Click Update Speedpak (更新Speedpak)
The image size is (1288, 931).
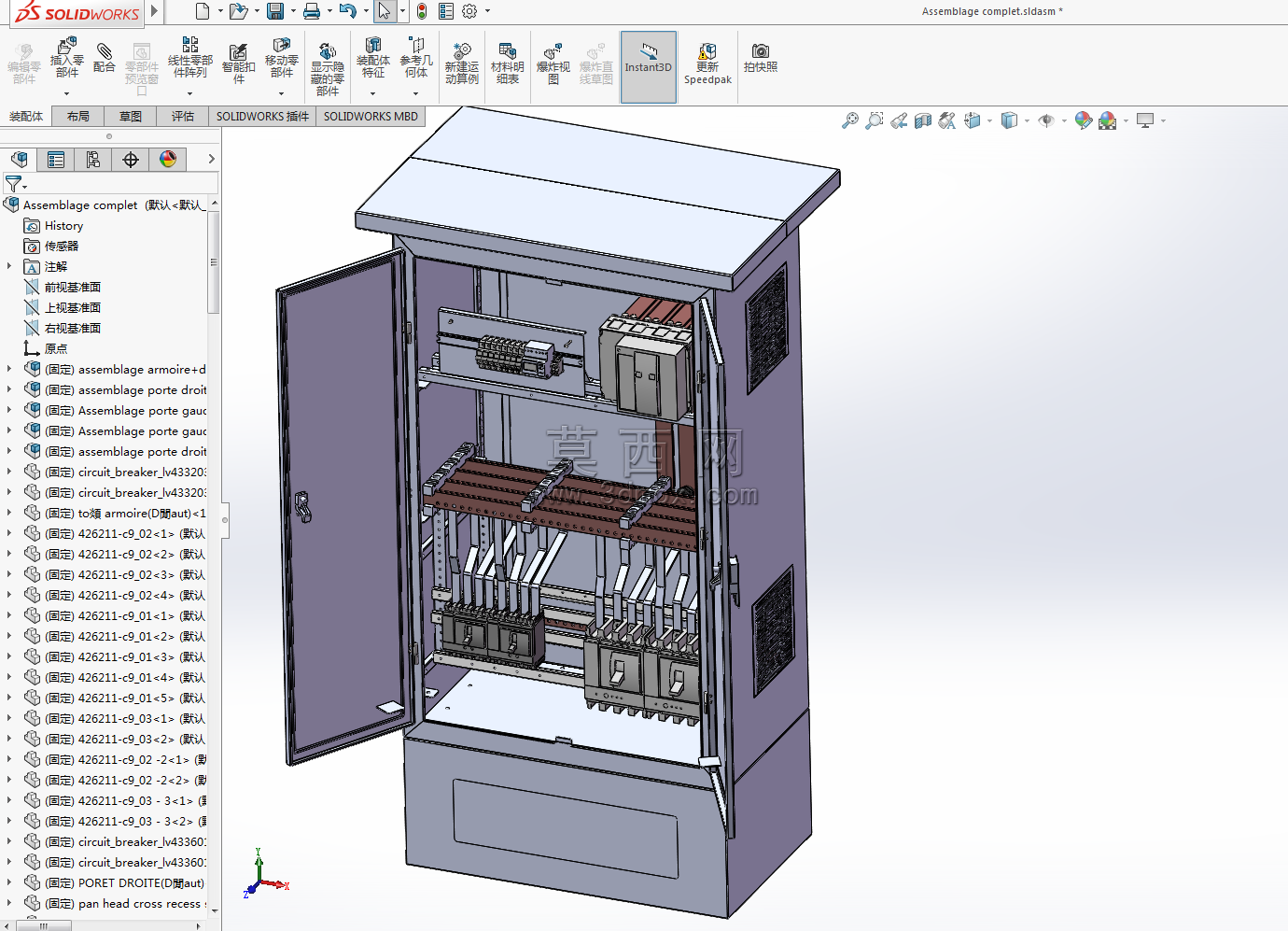pos(707,63)
